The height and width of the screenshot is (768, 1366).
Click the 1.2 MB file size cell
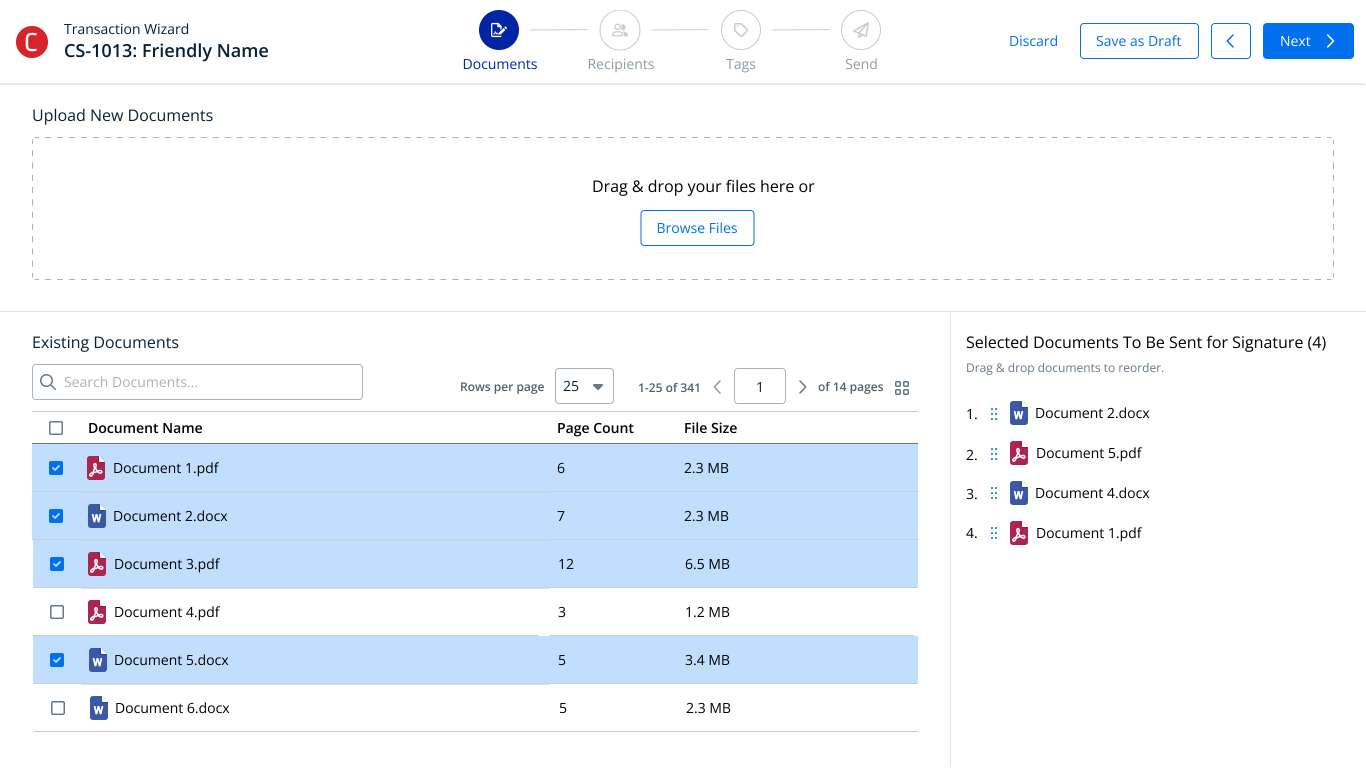tap(707, 612)
